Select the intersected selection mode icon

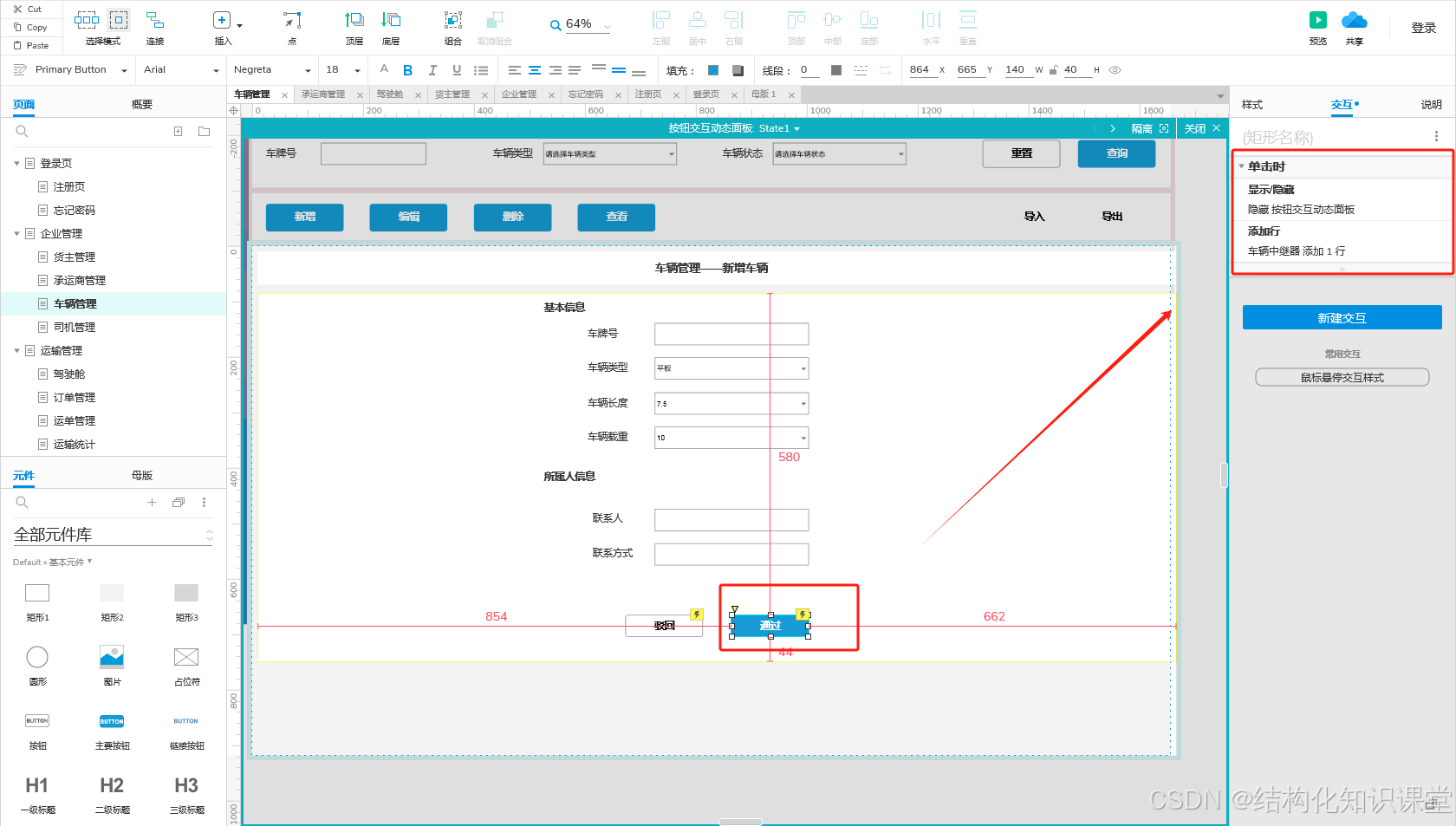click(x=87, y=19)
